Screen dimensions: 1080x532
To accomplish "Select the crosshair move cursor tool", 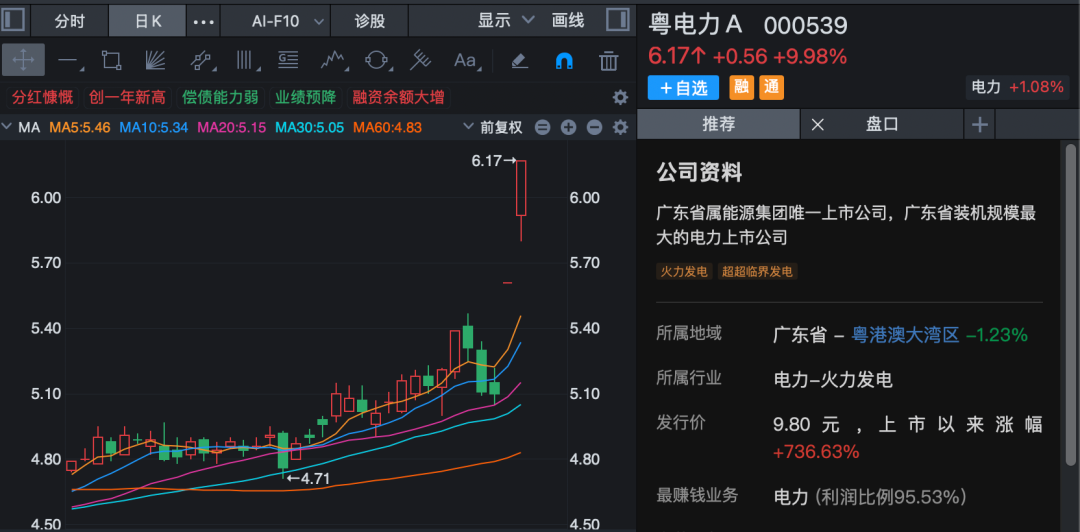I will pos(23,60).
